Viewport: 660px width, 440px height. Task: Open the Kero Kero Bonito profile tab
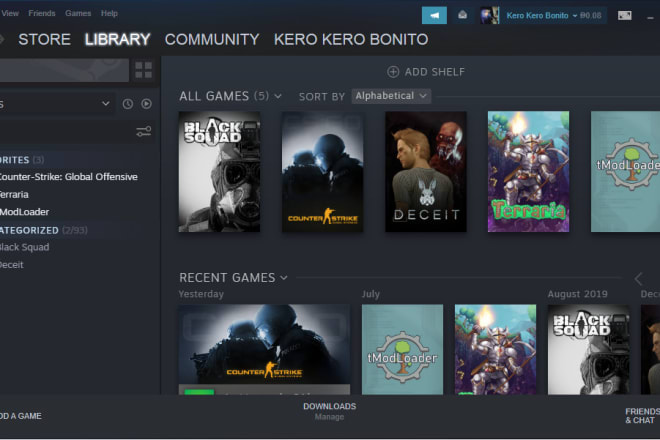point(351,40)
